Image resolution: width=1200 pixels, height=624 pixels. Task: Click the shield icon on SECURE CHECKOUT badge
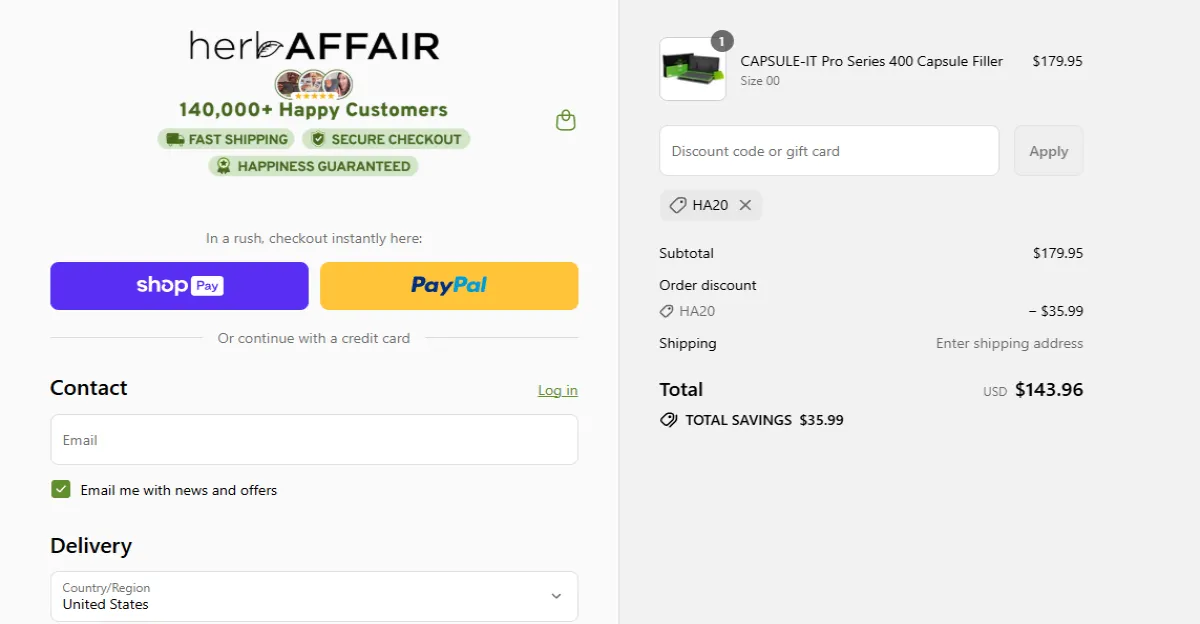coord(317,139)
